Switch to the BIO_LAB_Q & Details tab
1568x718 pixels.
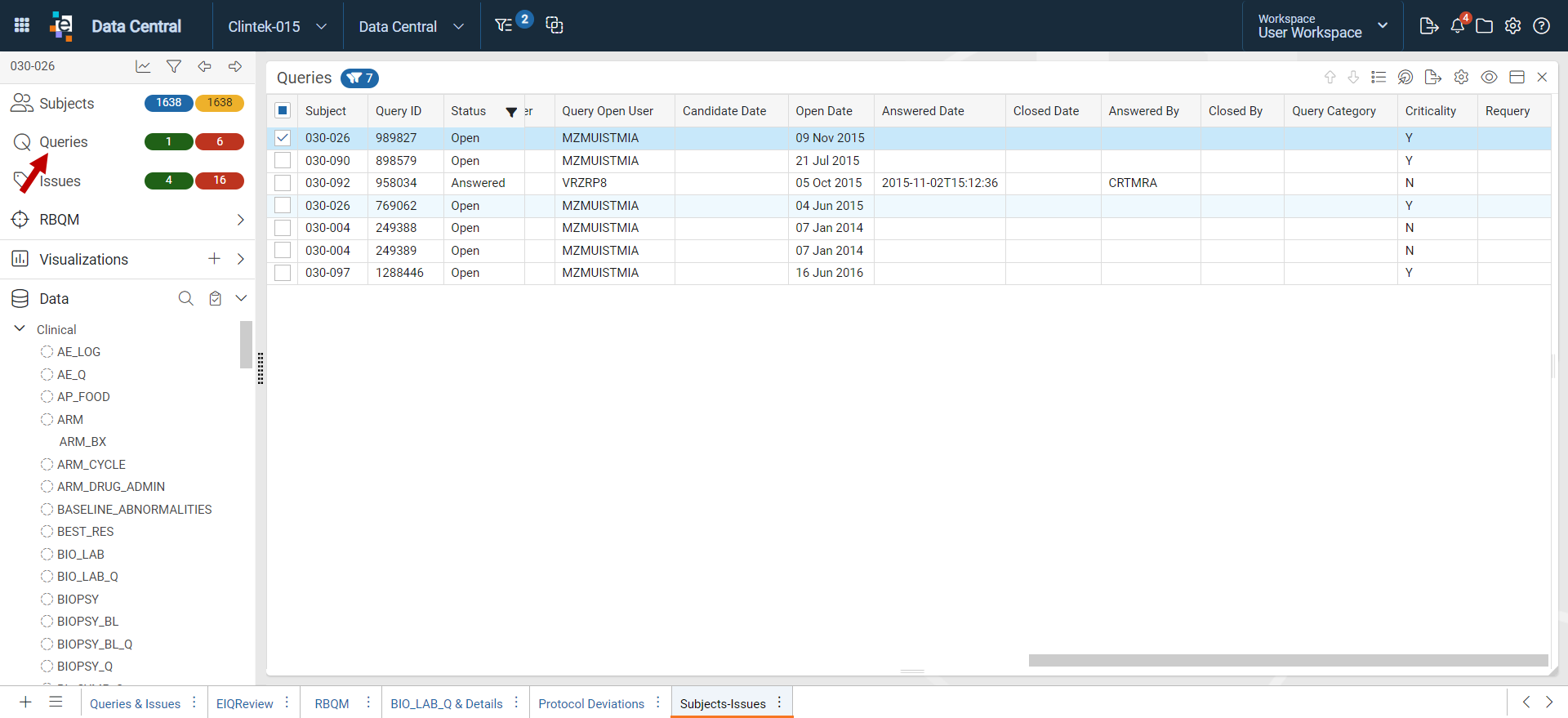pyautogui.click(x=447, y=704)
